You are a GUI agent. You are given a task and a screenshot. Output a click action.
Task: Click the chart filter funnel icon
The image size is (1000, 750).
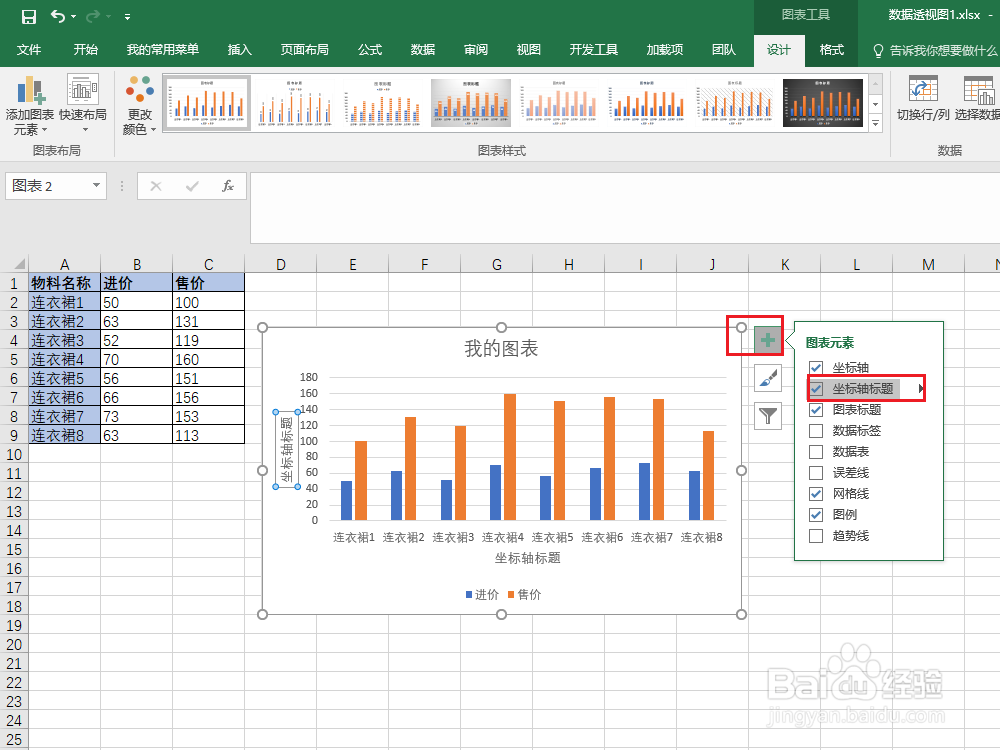pyautogui.click(x=767, y=414)
